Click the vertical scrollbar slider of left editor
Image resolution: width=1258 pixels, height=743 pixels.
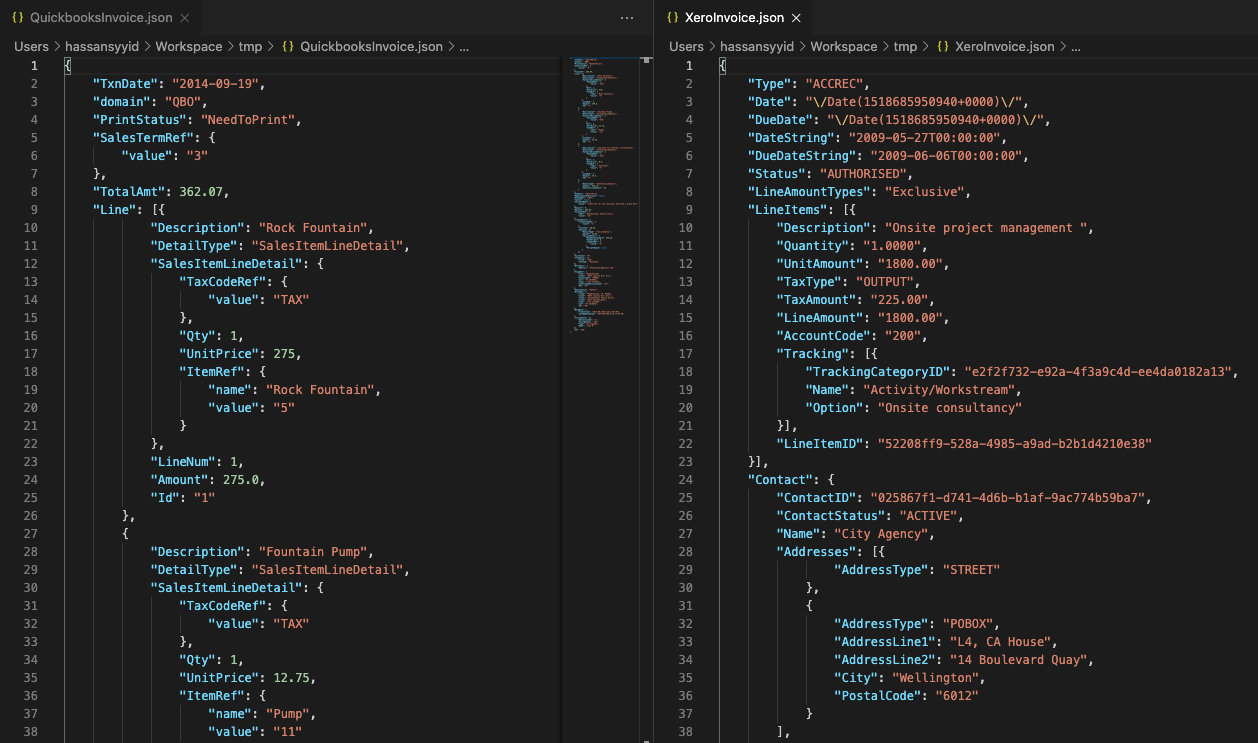point(646,61)
